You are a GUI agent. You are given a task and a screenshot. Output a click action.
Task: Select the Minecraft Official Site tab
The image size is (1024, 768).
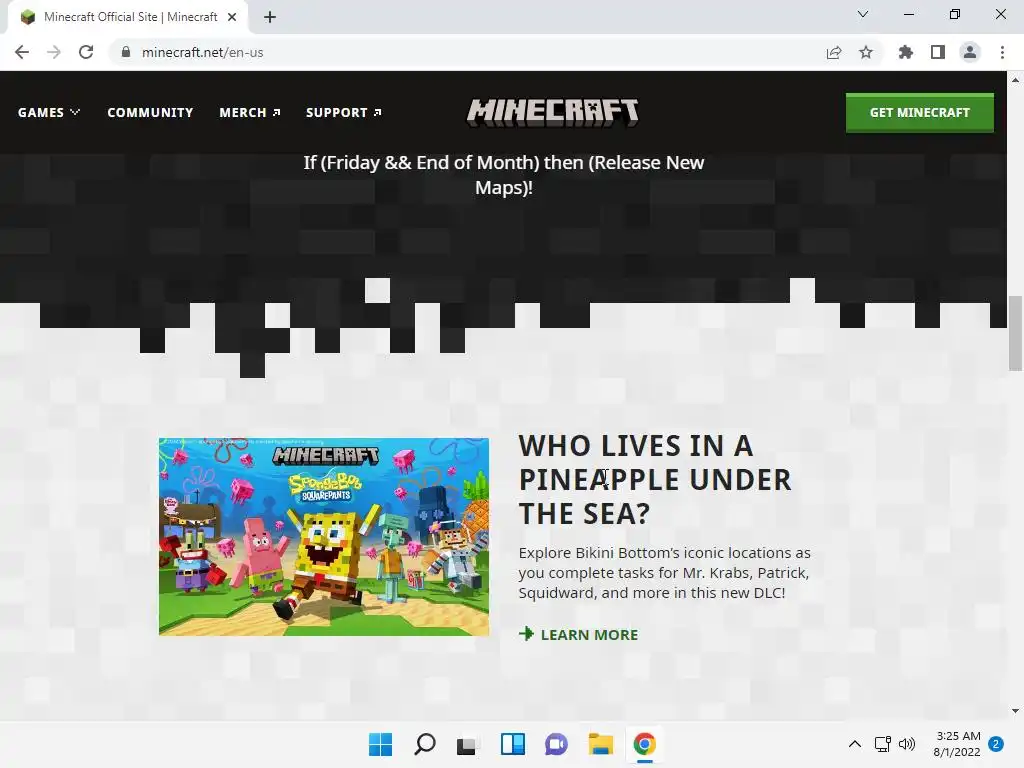click(x=128, y=17)
